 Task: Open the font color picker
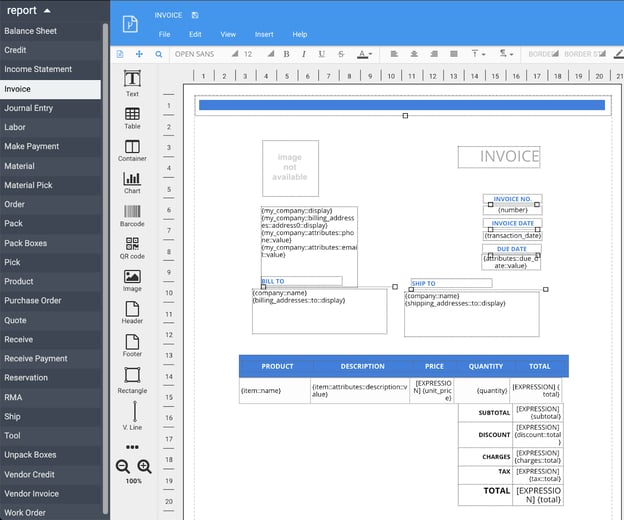[364, 54]
